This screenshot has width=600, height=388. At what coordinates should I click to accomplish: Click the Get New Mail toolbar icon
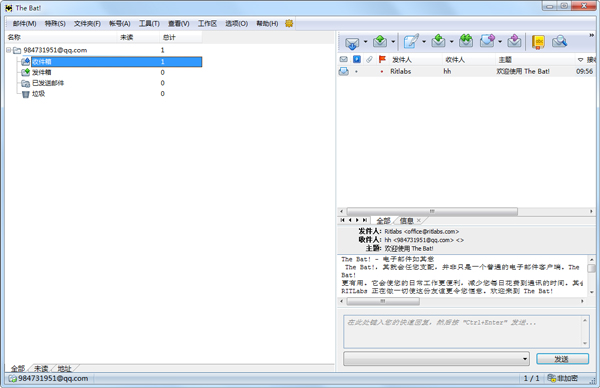[x=352, y=42]
